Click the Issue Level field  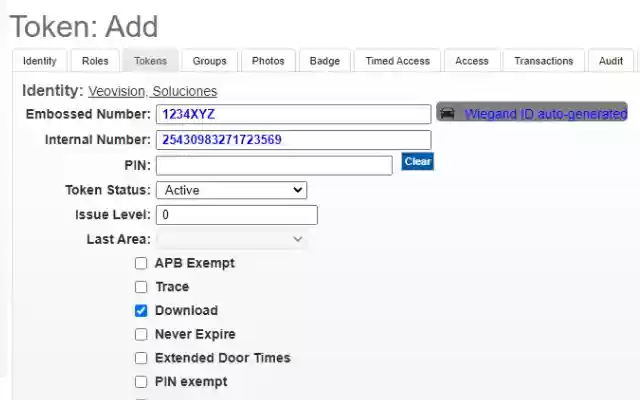click(x=237, y=215)
